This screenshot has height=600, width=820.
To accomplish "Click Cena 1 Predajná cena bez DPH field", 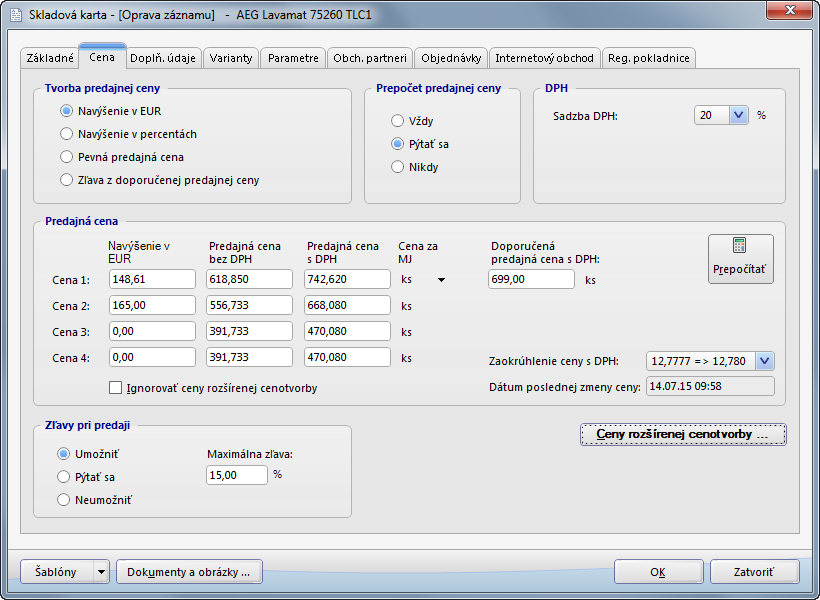I will point(249,279).
